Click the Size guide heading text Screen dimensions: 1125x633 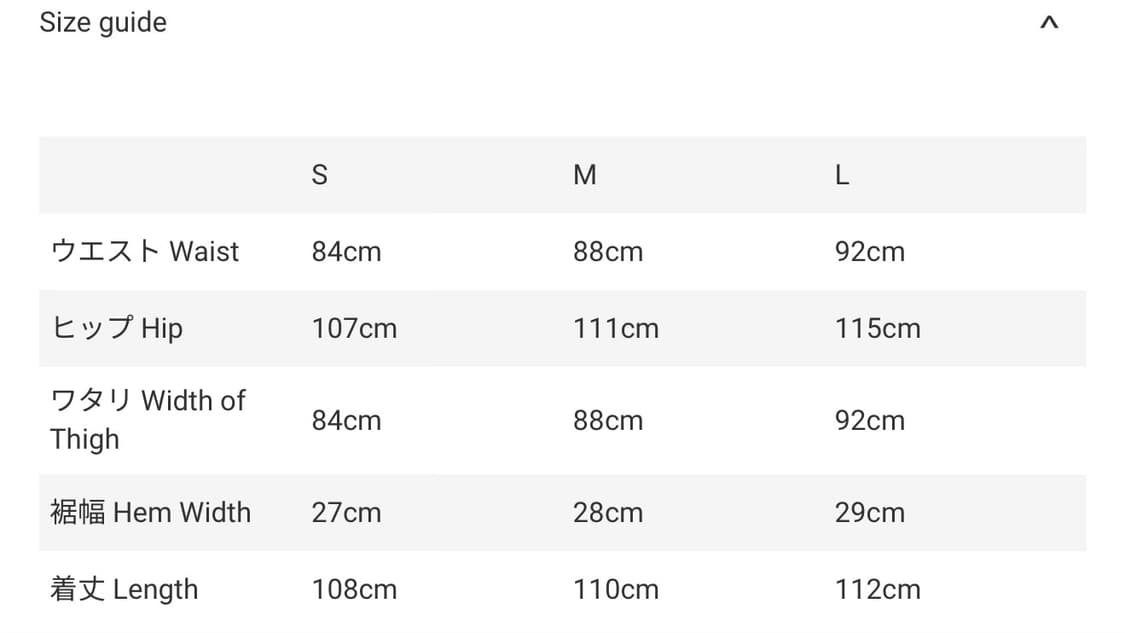tap(103, 23)
